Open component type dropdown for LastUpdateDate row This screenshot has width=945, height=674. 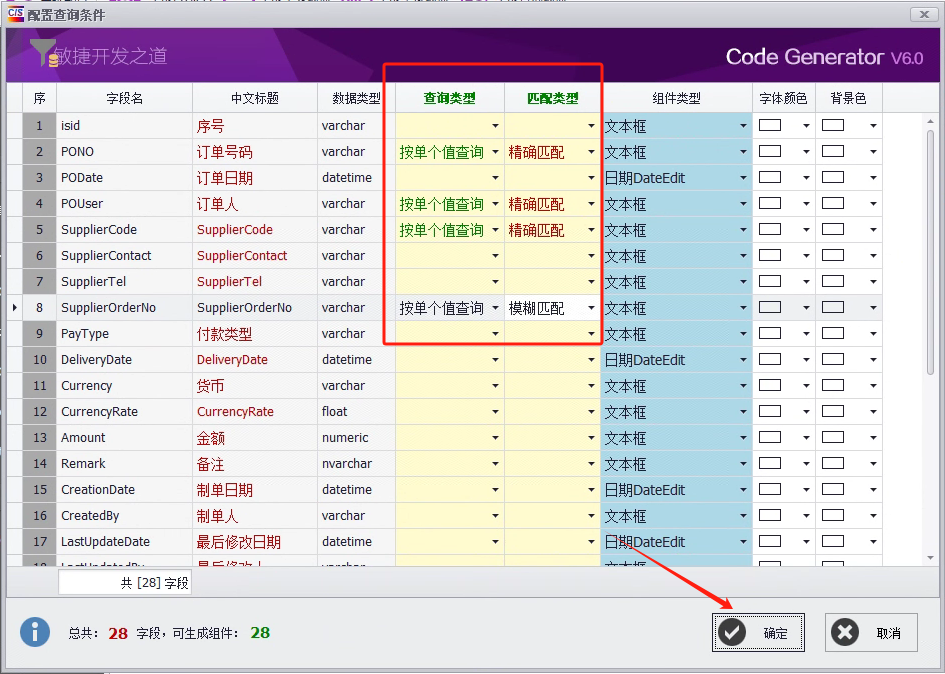[743, 542]
